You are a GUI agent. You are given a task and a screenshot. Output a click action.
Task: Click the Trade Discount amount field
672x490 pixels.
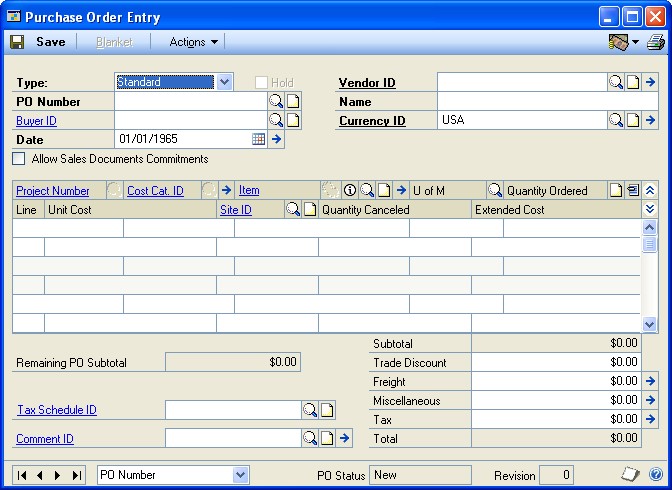pos(556,362)
